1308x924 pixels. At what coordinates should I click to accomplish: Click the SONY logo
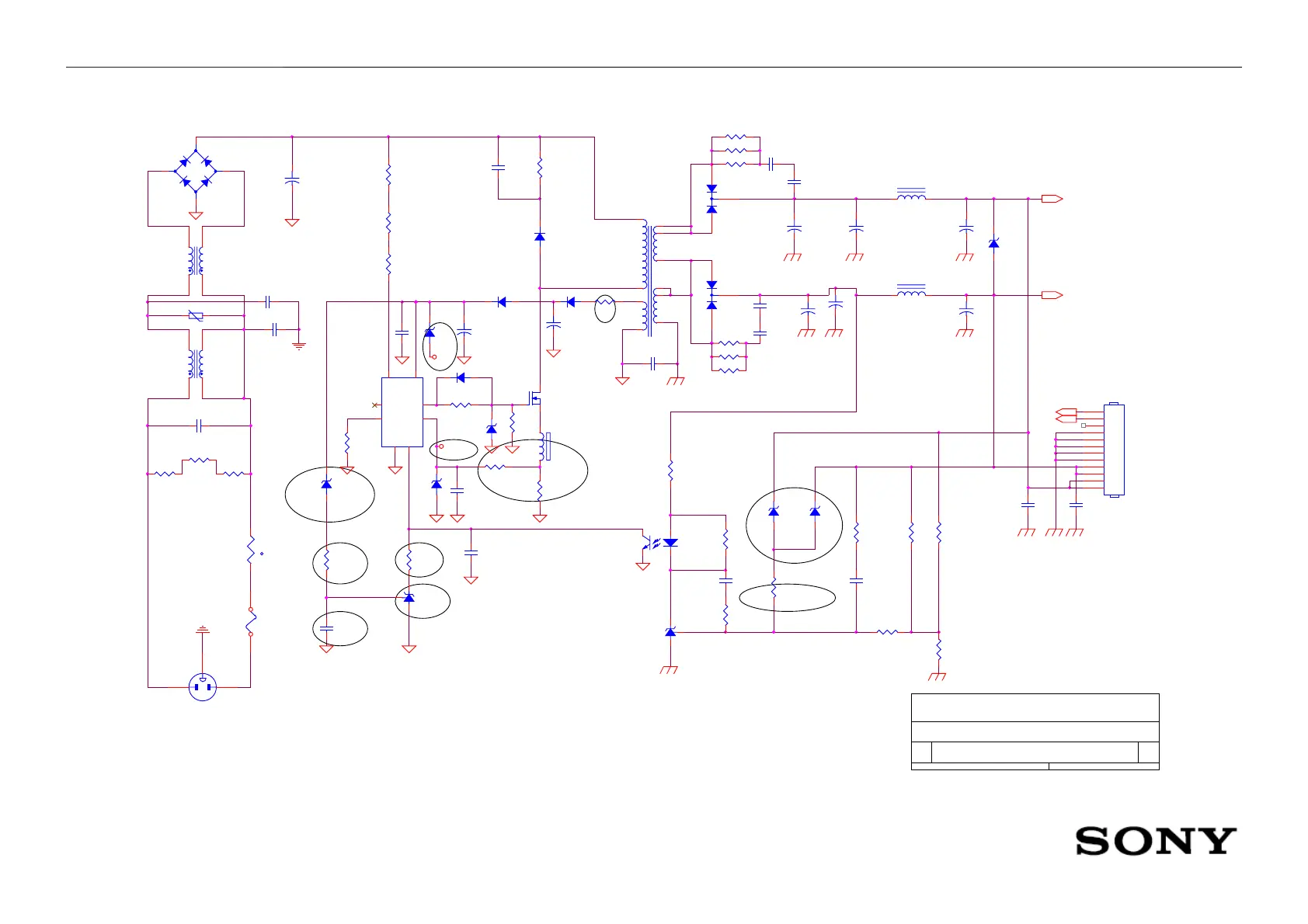point(1156,841)
